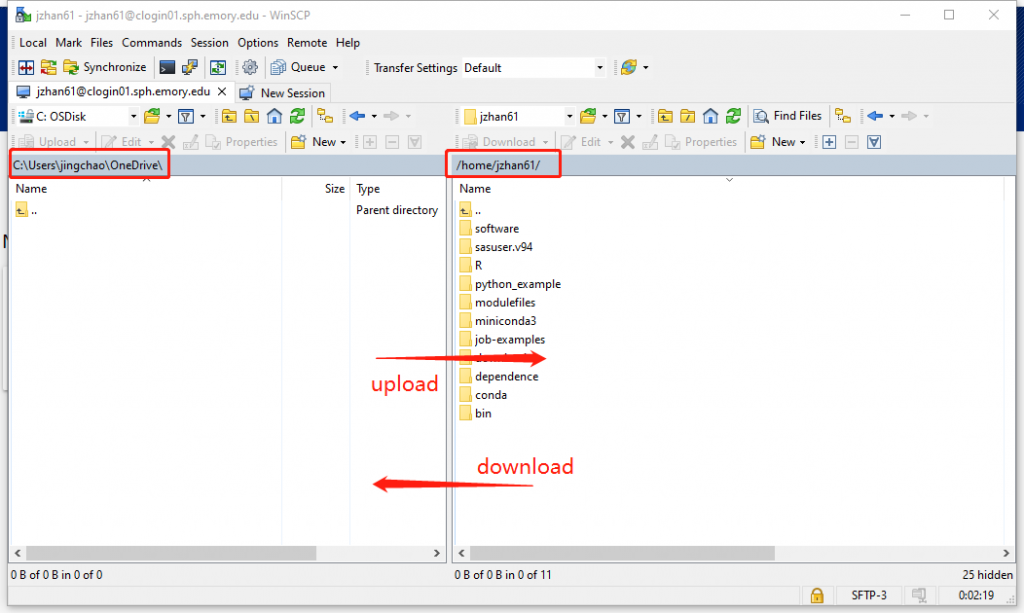This screenshot has width=1024, height=613.
Task: Click the 25 hidden status text
Action: [x=987, y=575]
